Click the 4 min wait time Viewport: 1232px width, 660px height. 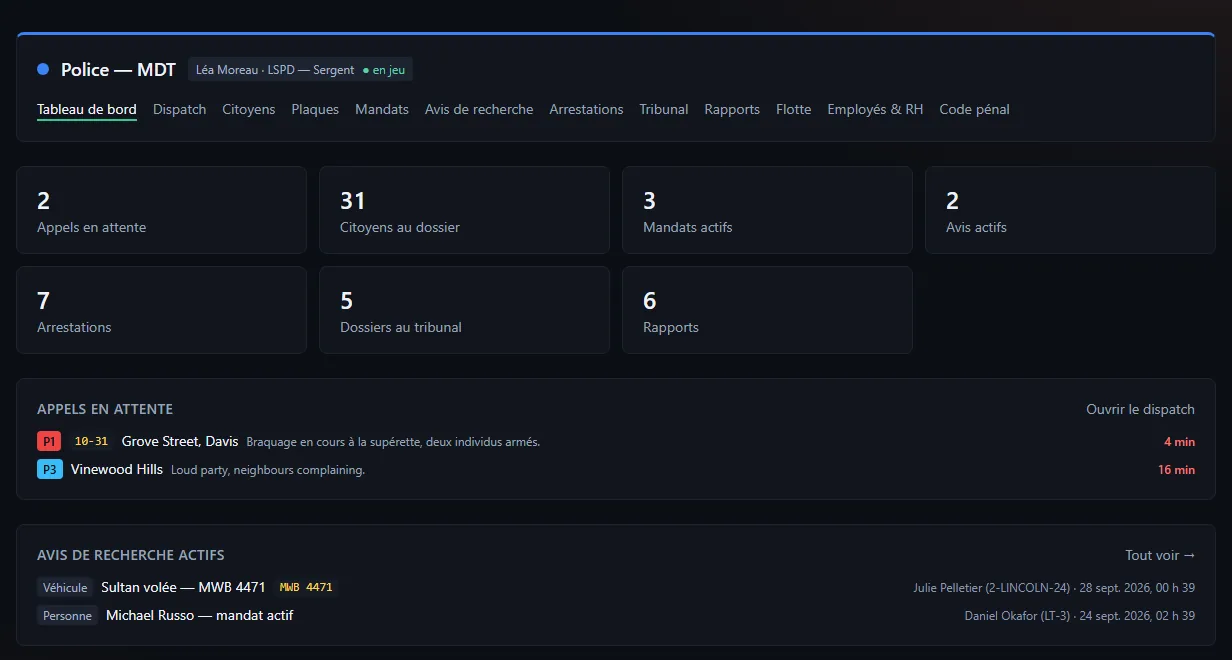click(x=1179, y=442)
